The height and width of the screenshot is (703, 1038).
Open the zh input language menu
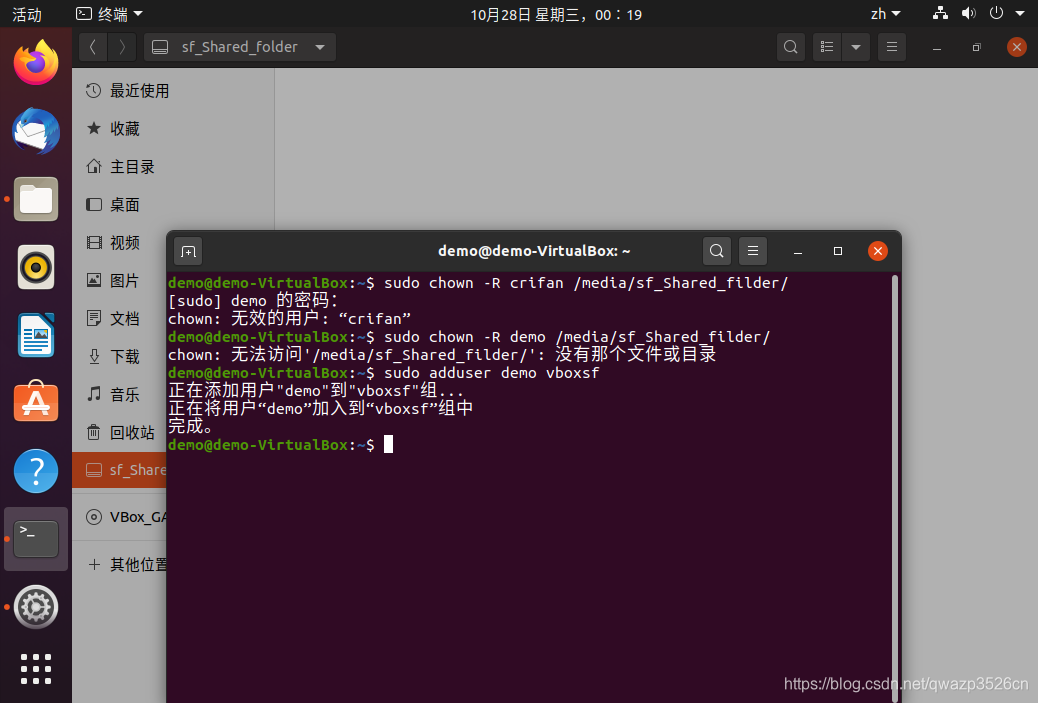tap(885, 14)
